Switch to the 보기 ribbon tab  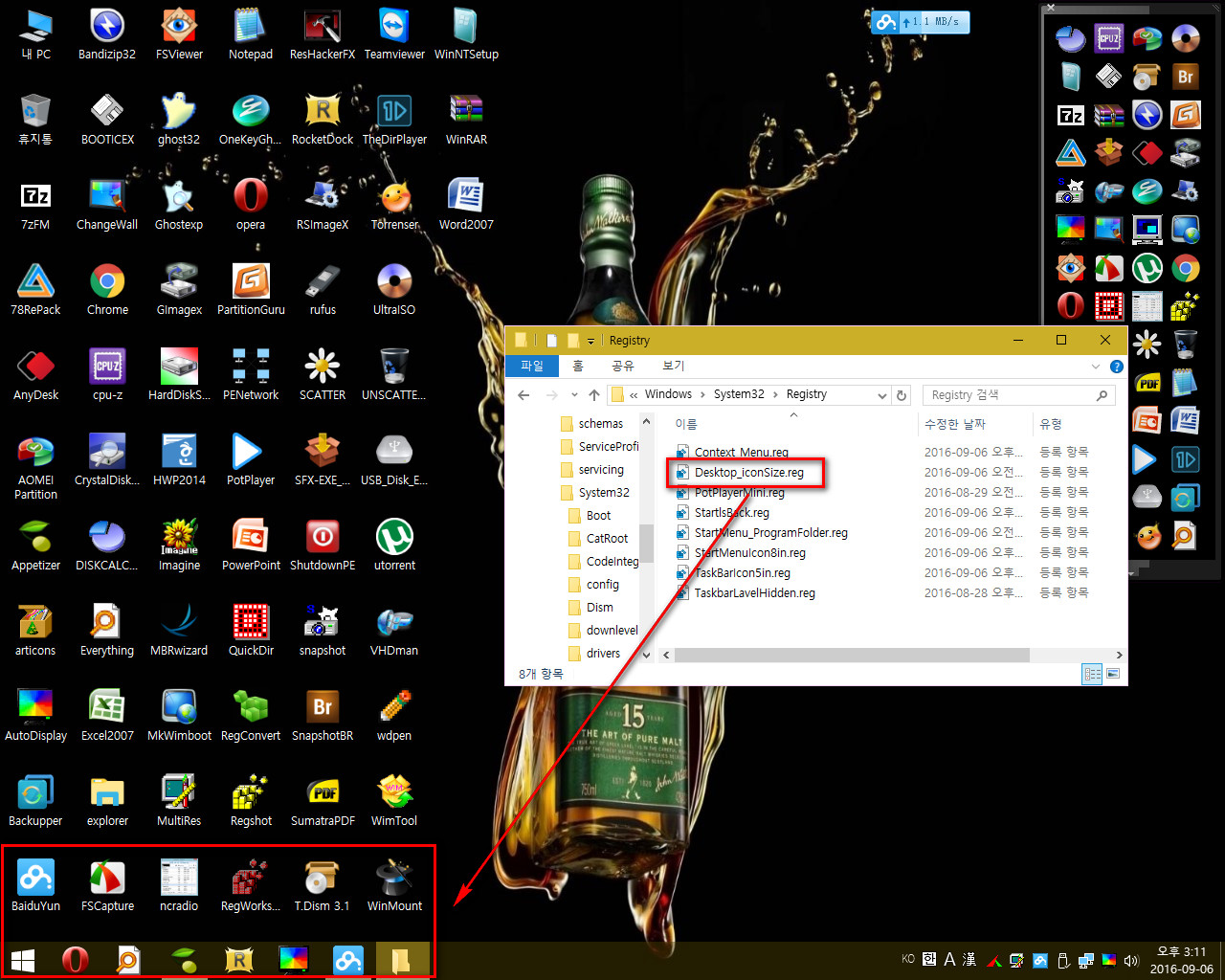[674, 366]
